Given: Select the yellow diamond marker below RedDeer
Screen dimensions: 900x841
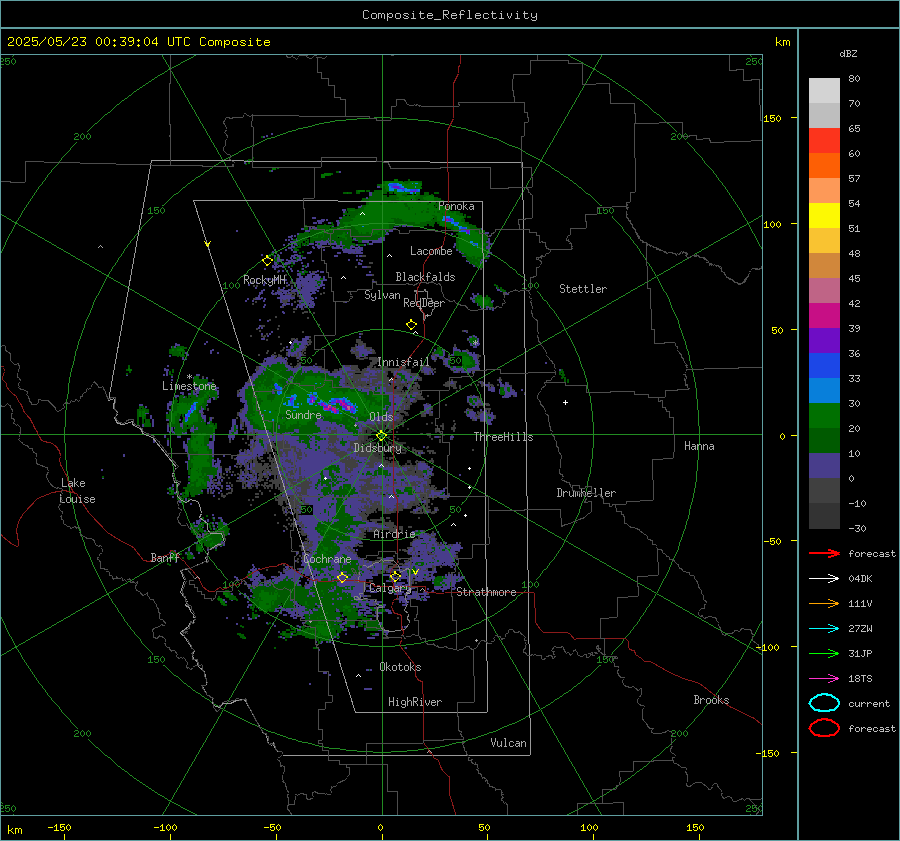Looking at the screenshot, I should 411,325.
